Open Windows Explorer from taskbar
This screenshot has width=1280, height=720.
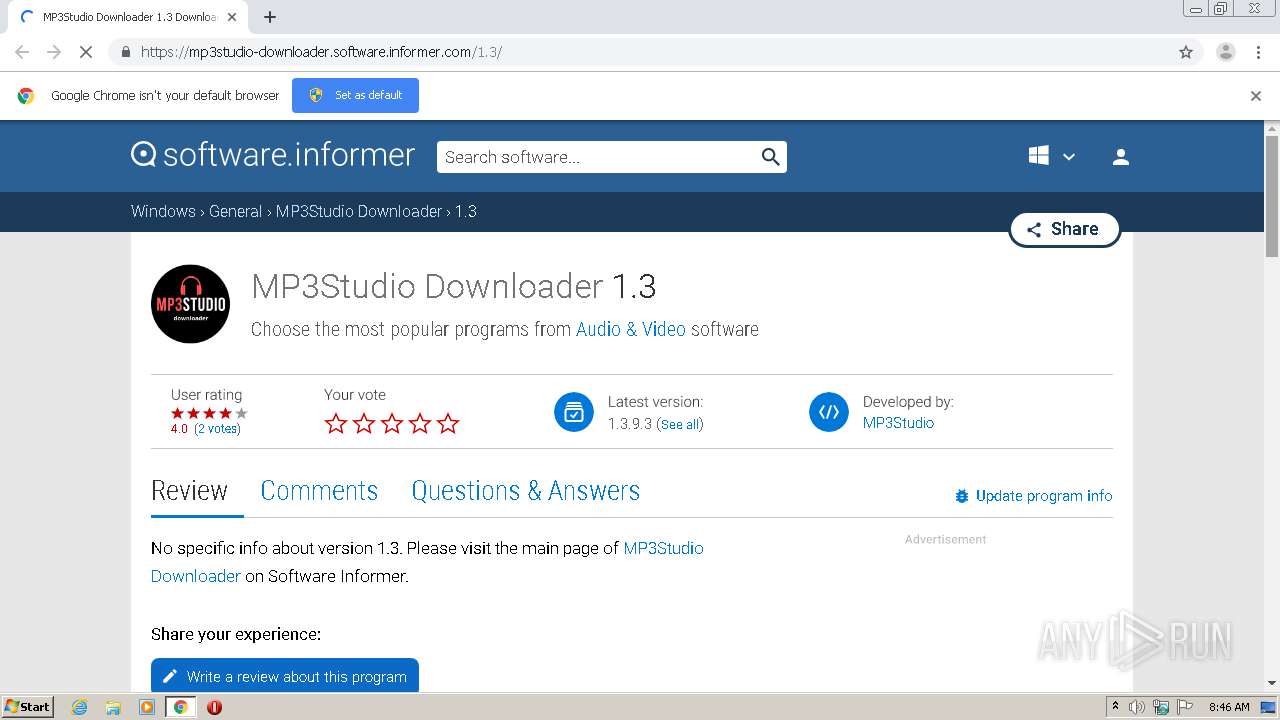pos(113,707)
